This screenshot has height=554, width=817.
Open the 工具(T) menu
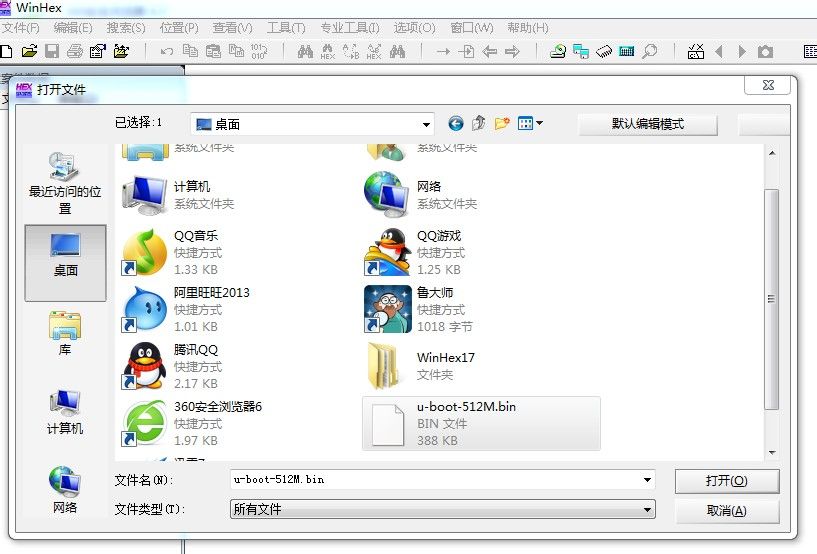tap(286, 28)
